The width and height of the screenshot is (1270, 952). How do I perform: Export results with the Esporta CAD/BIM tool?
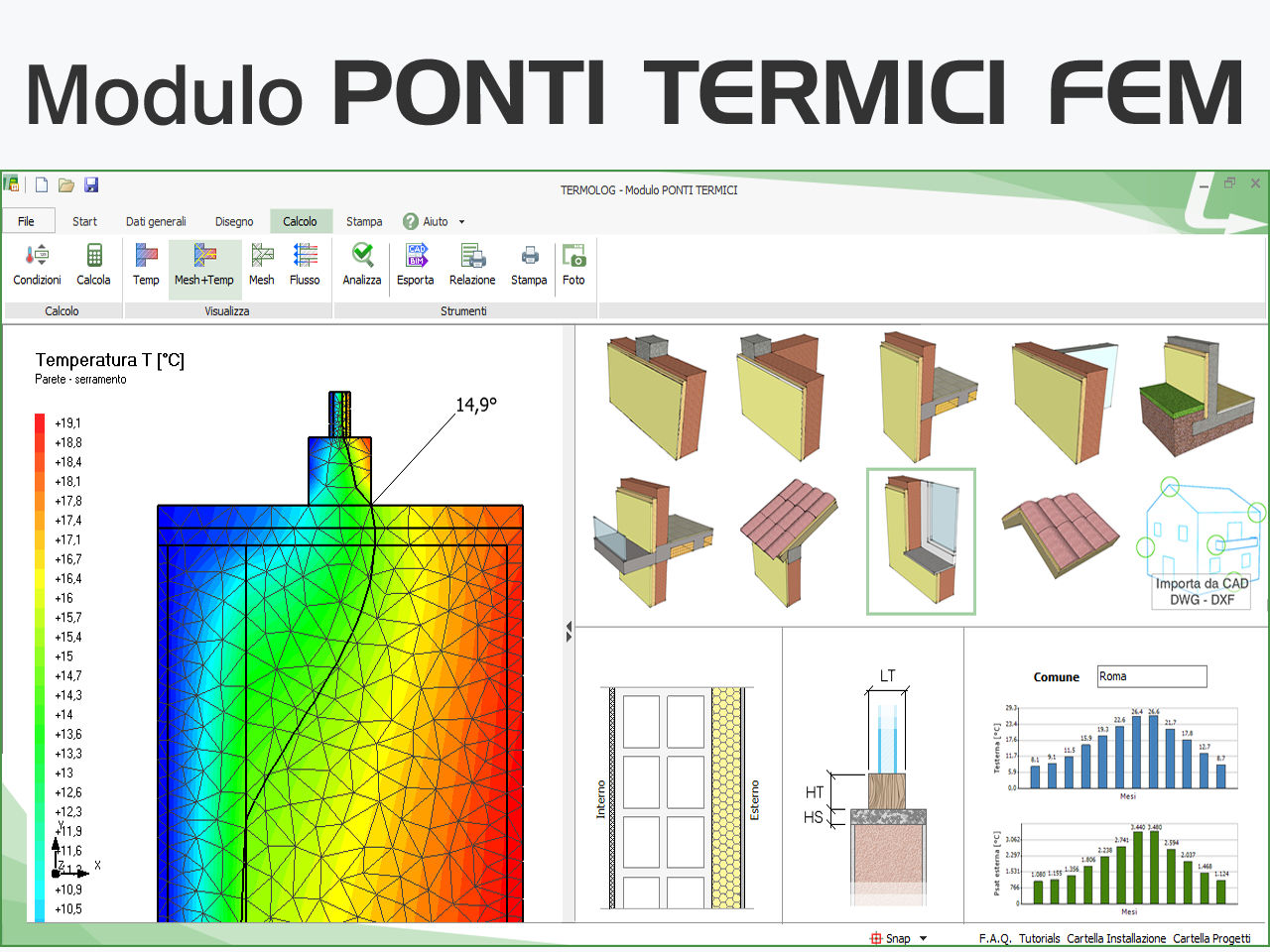(x=415, y=264)
